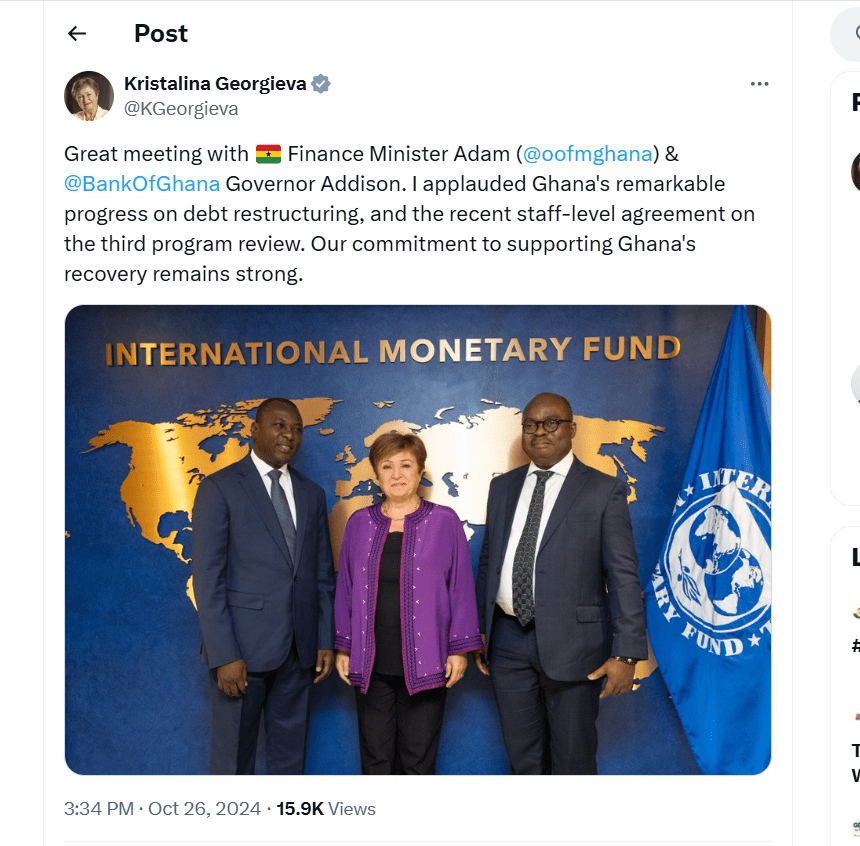
Task: Click the gray avatar in the right sidebar
Action: pos(855,385)
